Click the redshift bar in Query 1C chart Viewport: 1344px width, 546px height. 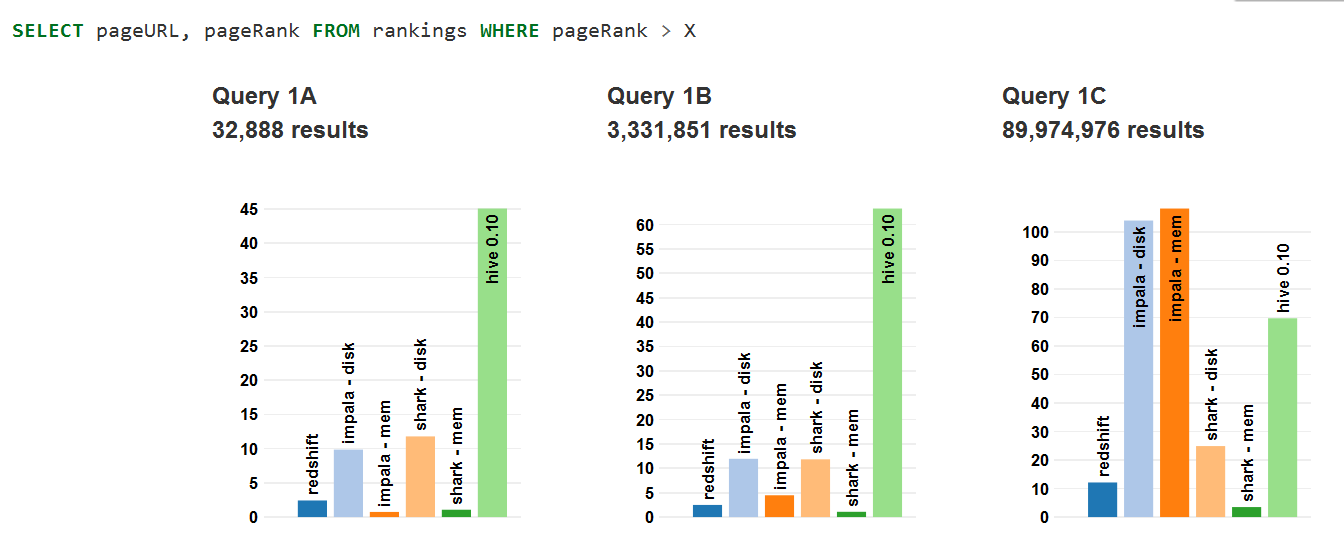[1102, 499]
